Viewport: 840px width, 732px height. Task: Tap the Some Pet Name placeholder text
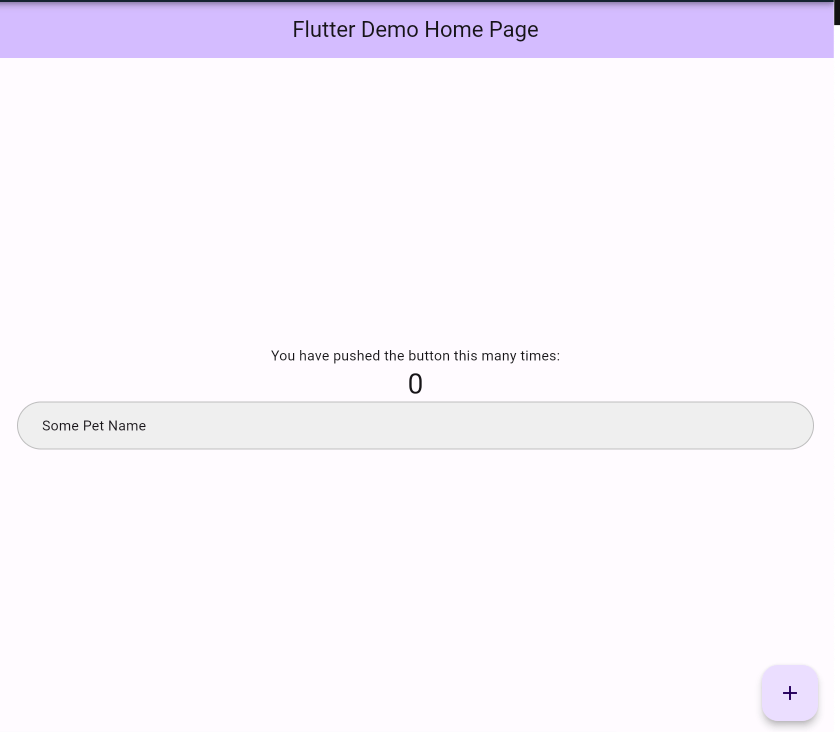93,425
